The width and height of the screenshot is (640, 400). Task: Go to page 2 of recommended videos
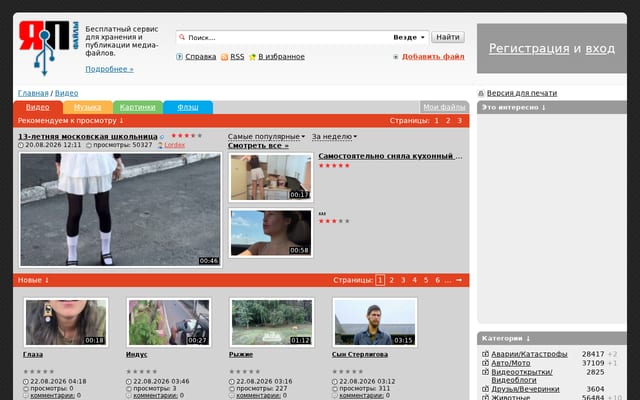coord(448,121)
